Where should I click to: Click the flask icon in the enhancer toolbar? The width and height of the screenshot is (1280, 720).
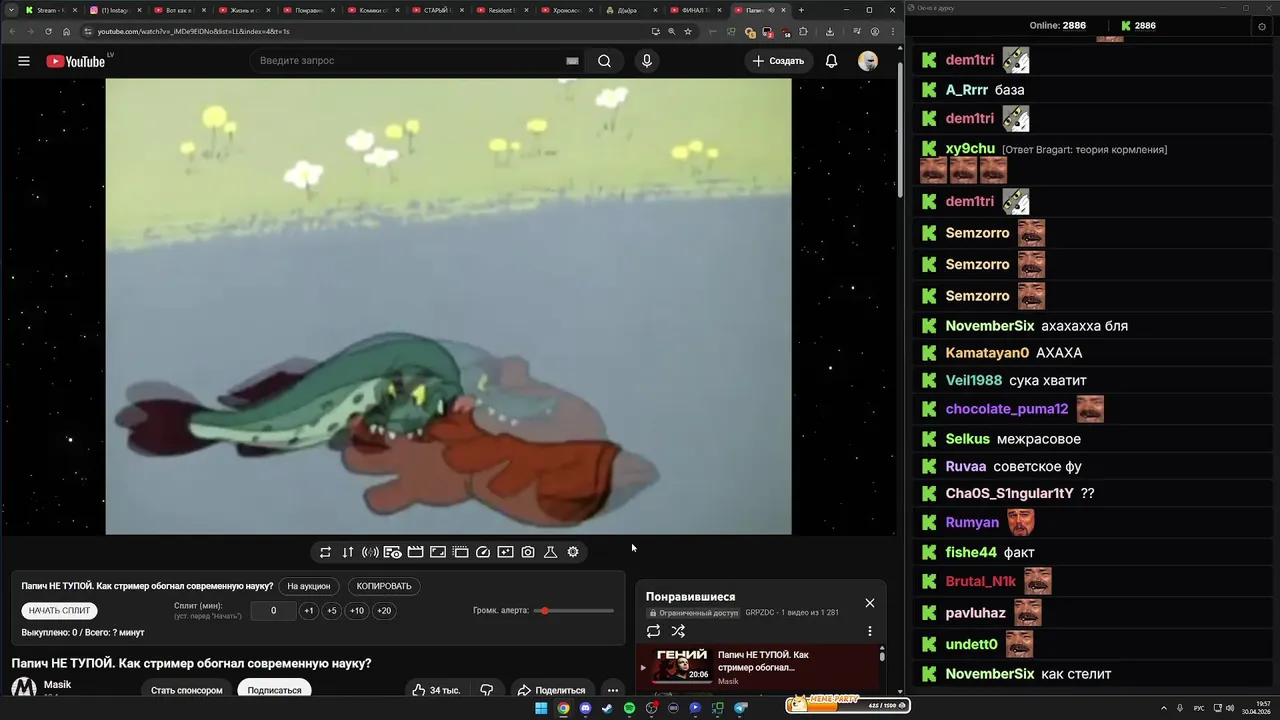pyautogui.click(x=550, y=552)
